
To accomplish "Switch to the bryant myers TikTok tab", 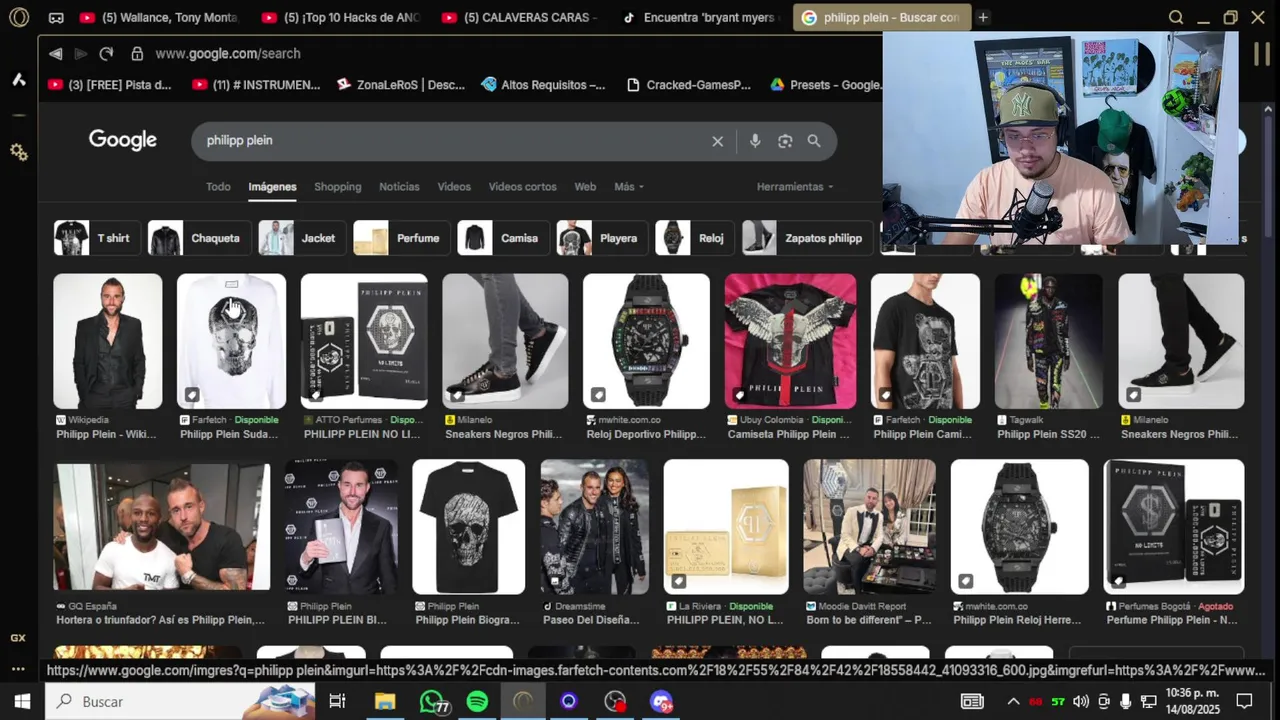I will click(x=700, y=17).
